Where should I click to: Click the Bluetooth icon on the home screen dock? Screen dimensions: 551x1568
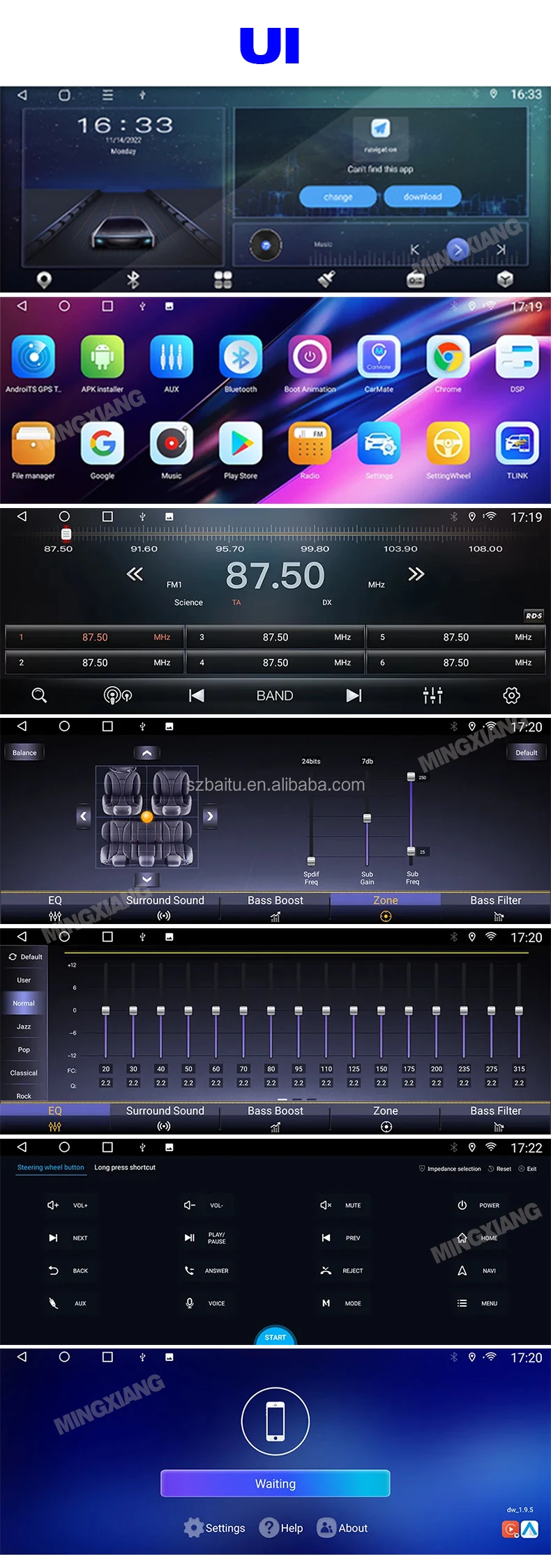point(133,280)
